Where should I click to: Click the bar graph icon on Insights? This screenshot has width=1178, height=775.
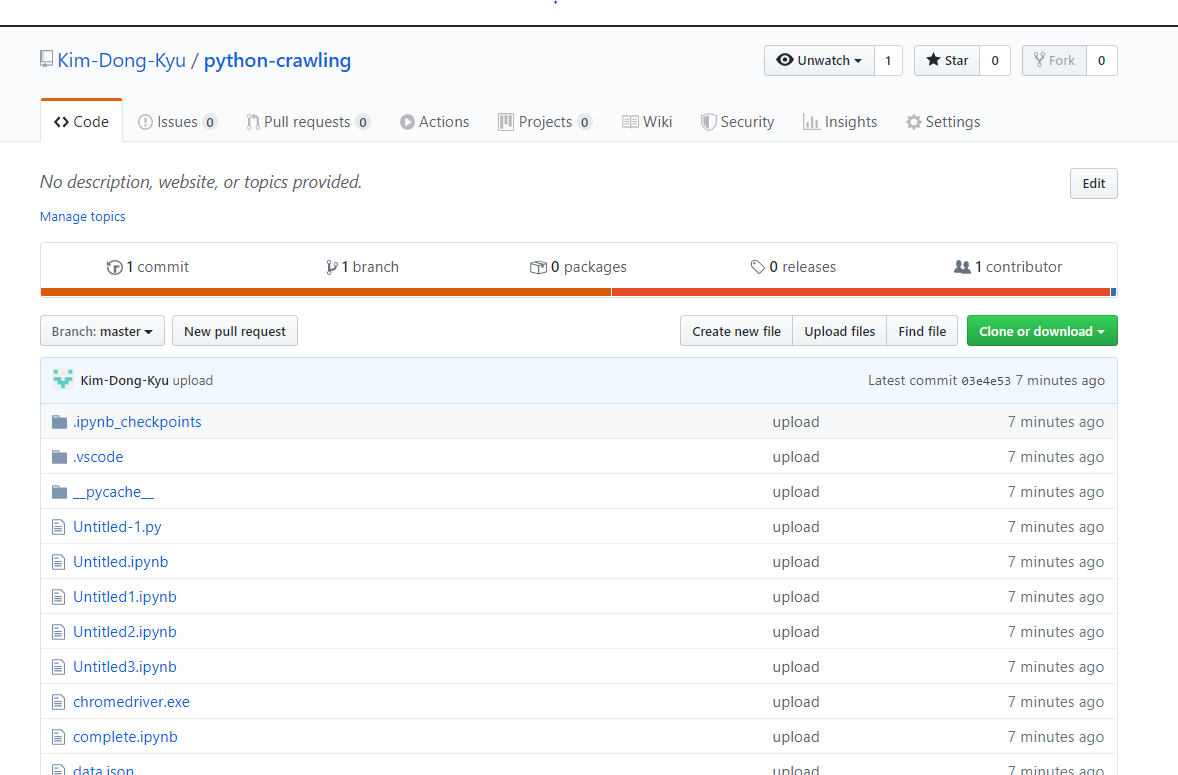(811, 122)
